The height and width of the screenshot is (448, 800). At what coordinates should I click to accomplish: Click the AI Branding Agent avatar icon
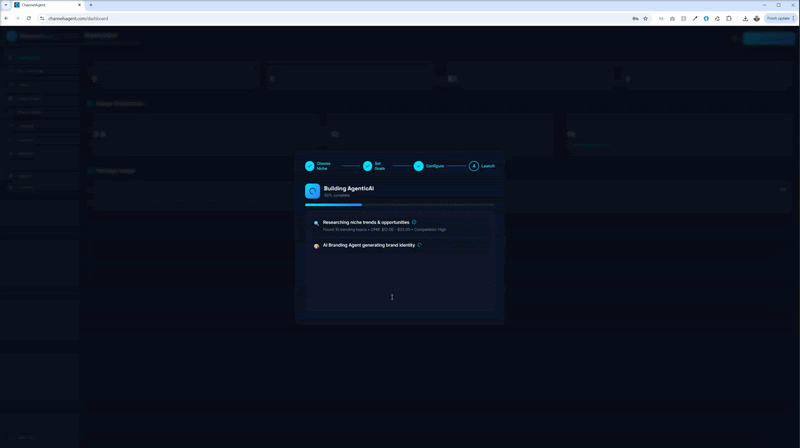(316, 246)
